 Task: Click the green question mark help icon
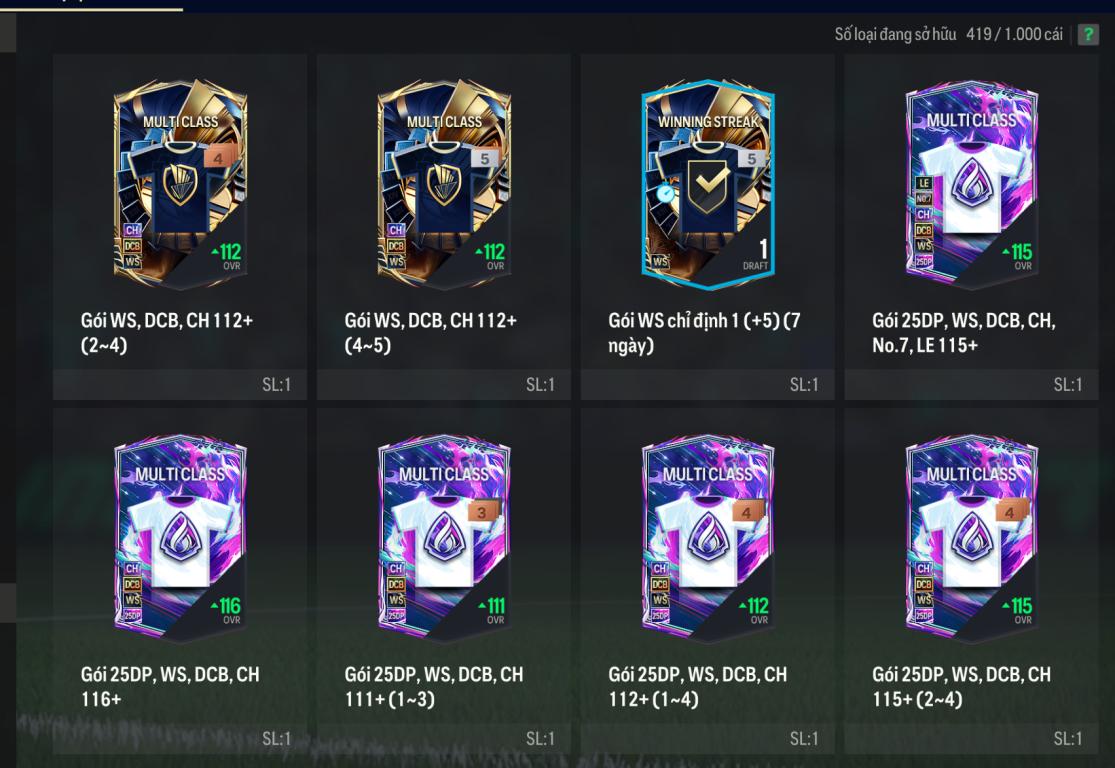1088,34
